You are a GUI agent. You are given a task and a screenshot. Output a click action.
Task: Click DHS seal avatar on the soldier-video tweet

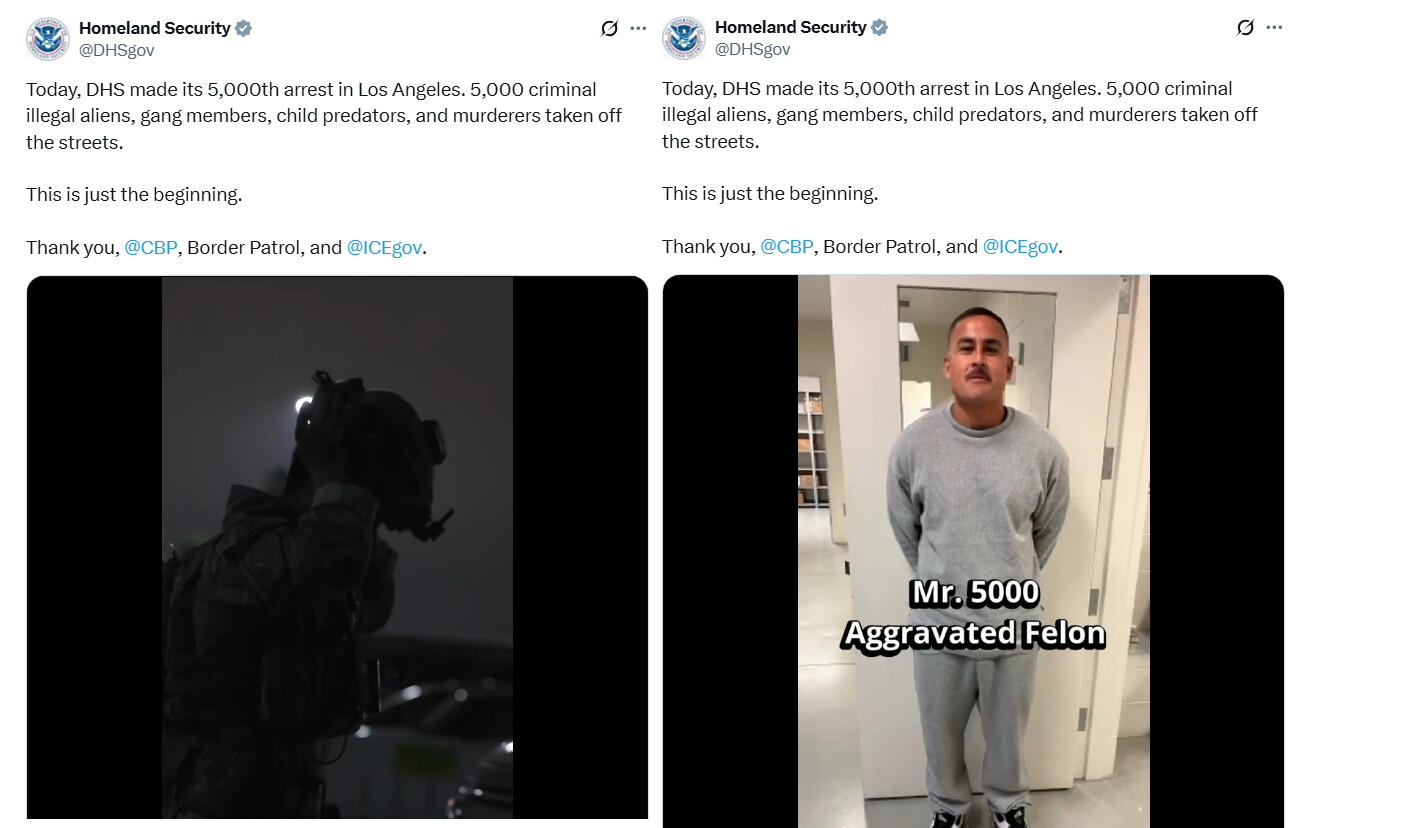coord(48,39)
